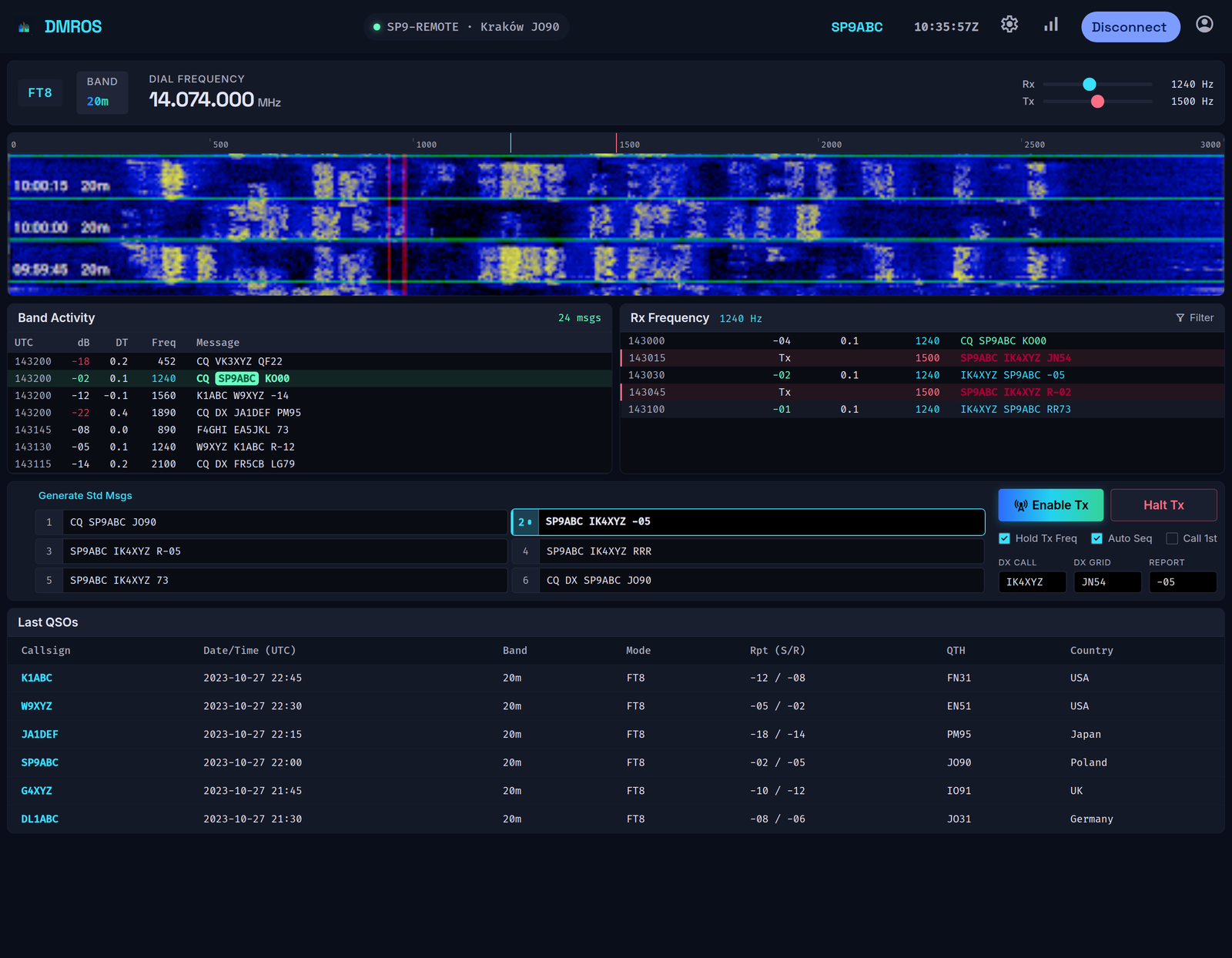
Task: Open the signal statistics bars icon
Action: point(1051,25)
